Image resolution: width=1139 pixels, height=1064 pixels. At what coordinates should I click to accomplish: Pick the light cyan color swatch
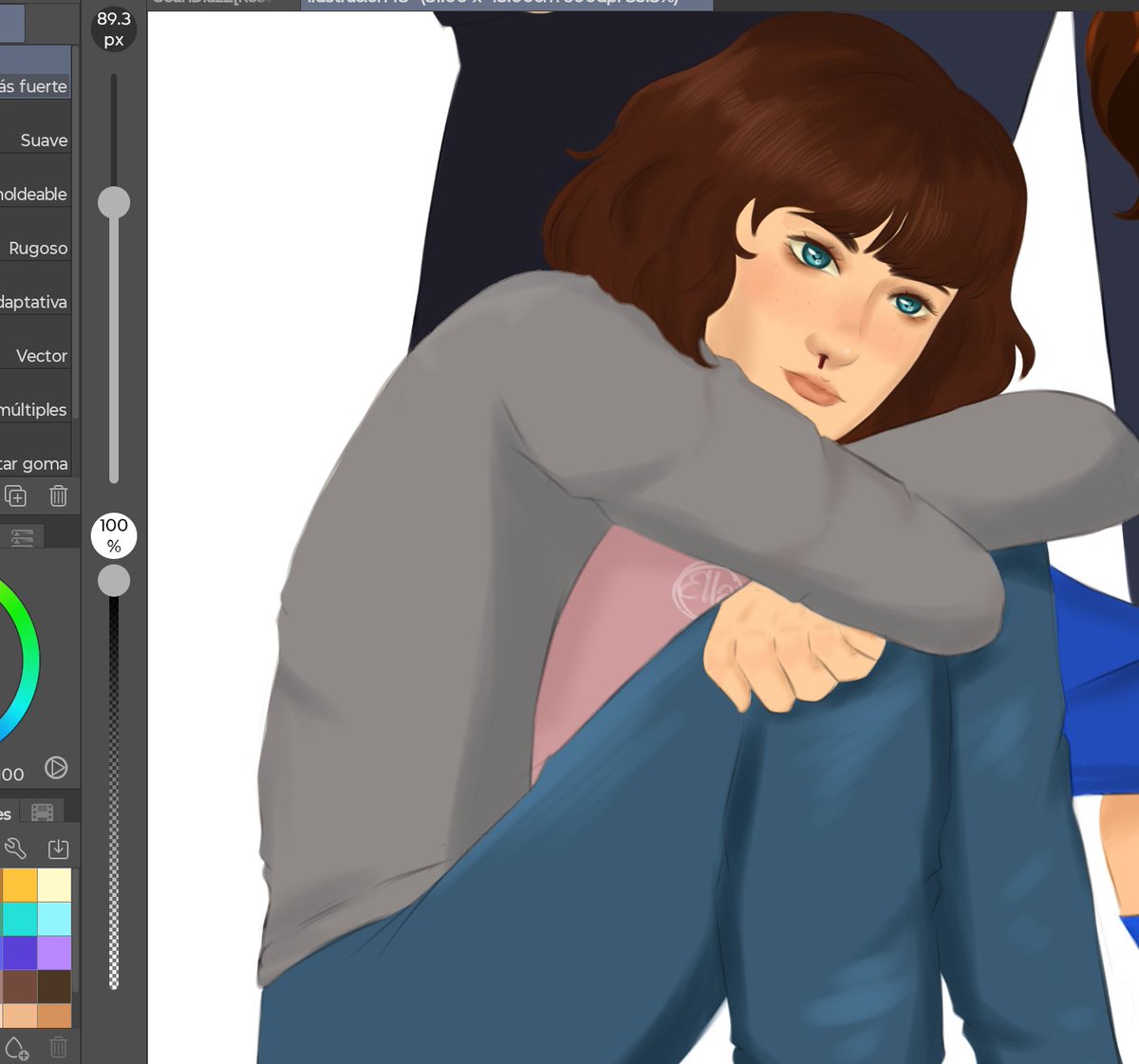54,919
